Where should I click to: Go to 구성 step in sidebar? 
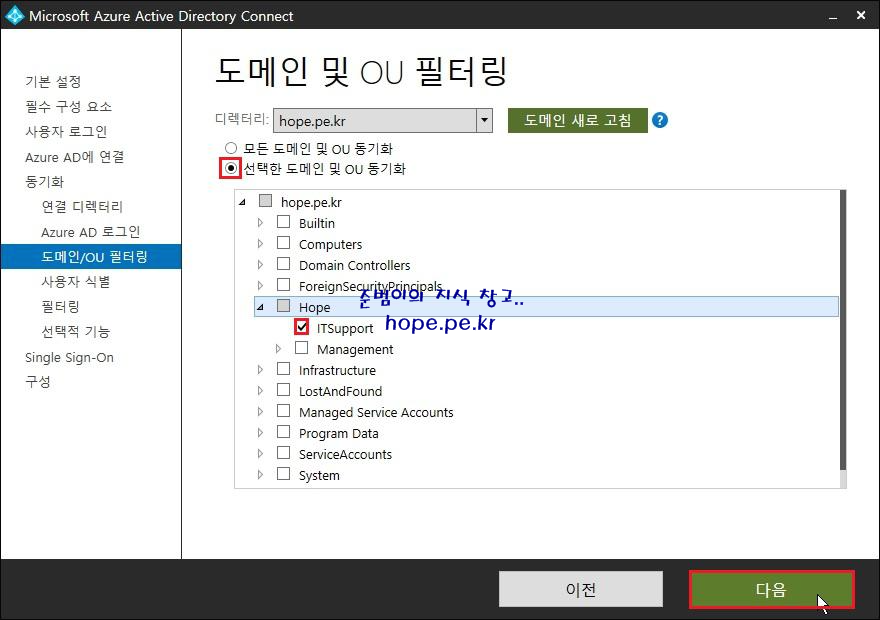(x=38, y=382)
